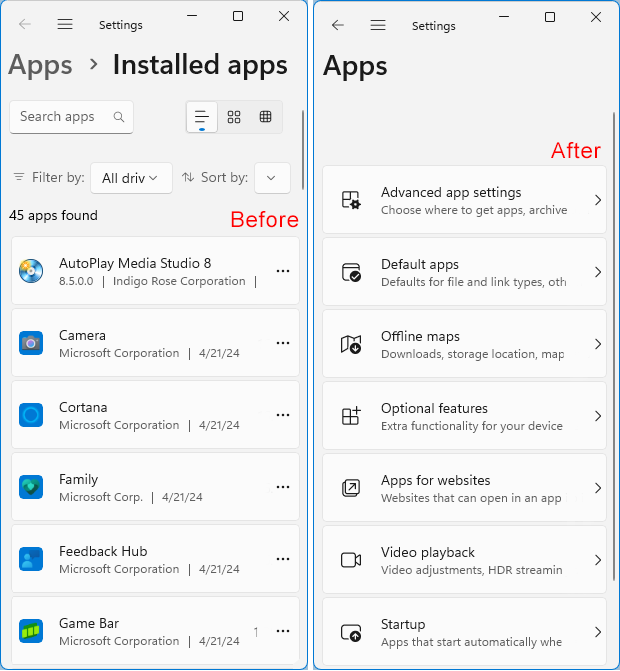Switch to list view layout

click(x=202, y=117)
